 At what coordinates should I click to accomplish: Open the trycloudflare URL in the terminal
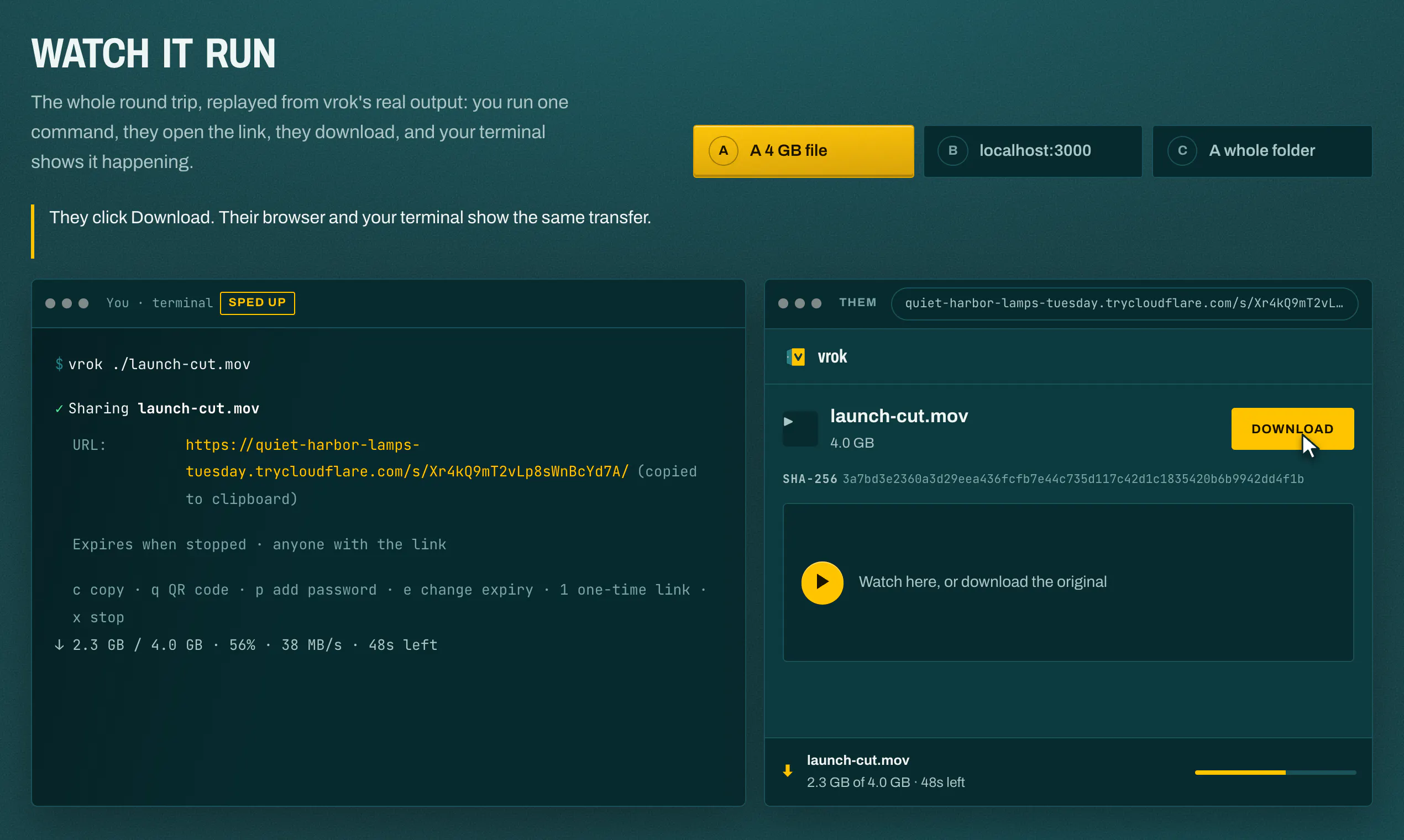coord(407,459)
